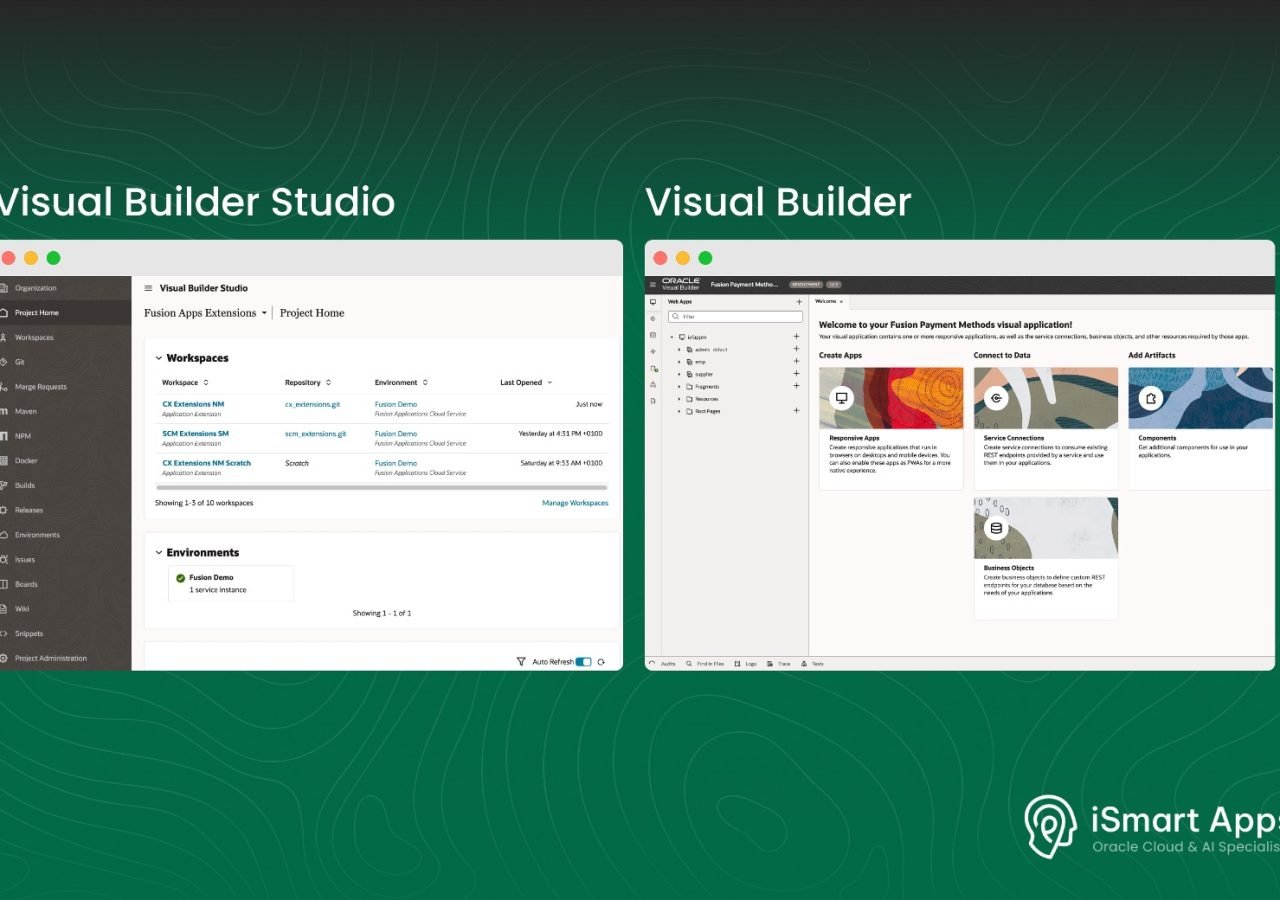Expand the Resources folder
Screen dimensions: 1280x900
679,398
